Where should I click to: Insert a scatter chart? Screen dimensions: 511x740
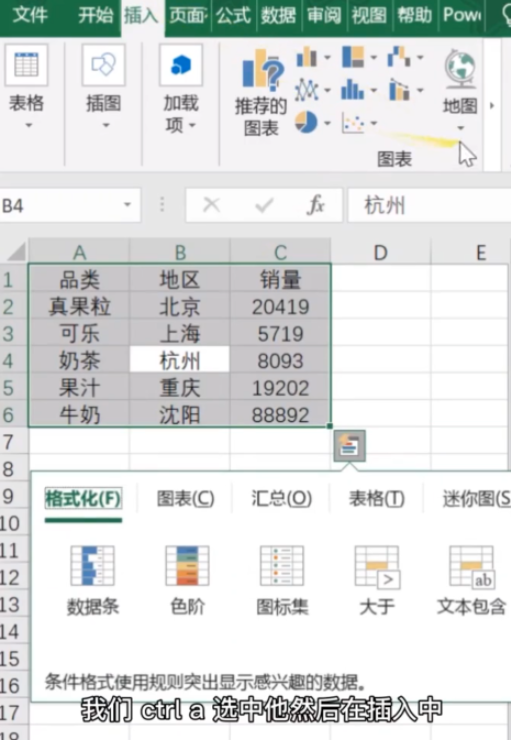point(353,123)
